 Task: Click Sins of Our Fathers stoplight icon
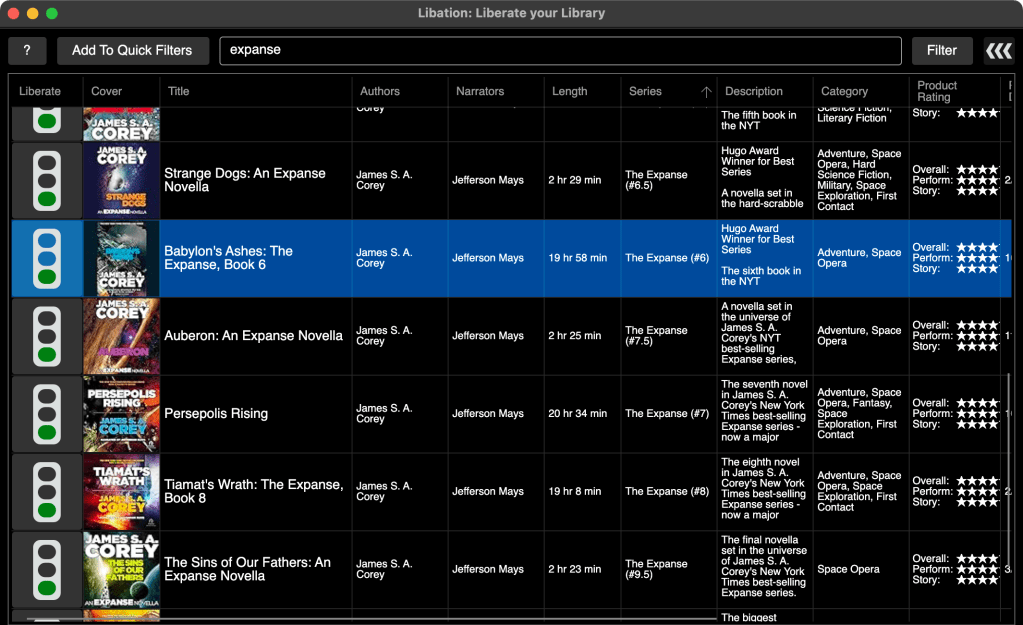(46, 569)
